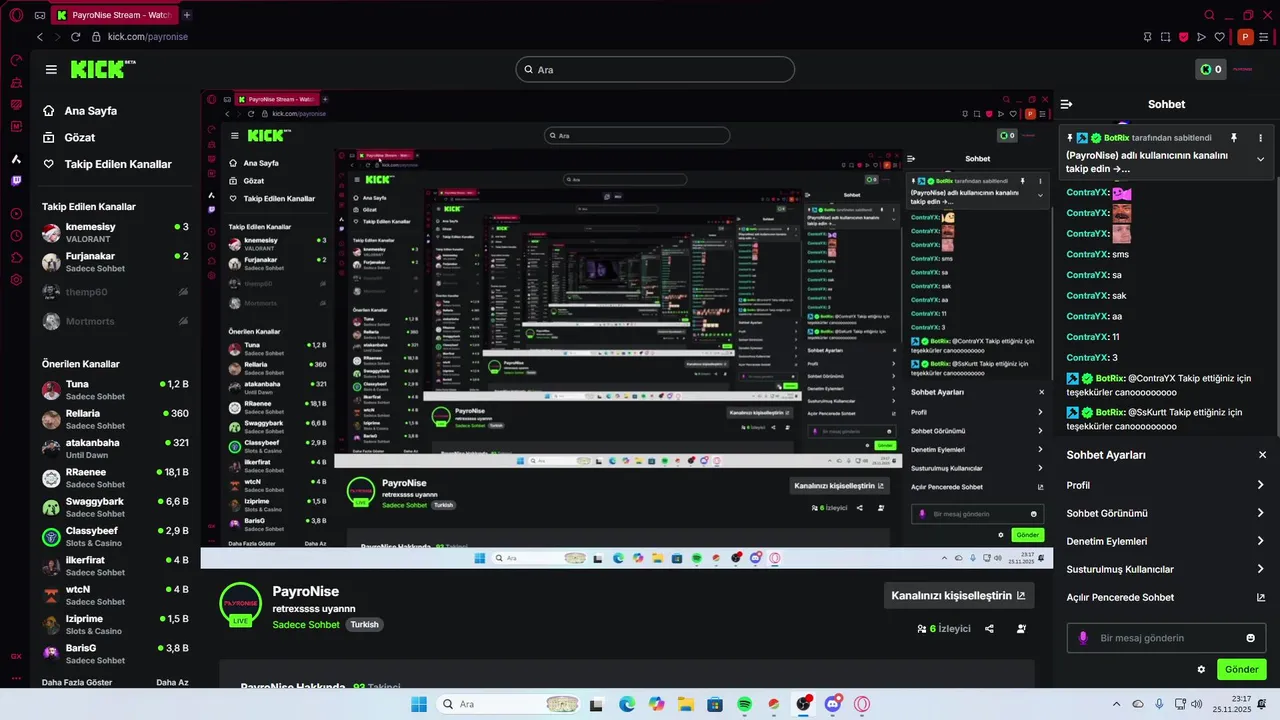Close the Sohbet Ayarları panel
Viewport: 1280px width, 720px height.
[x=1262, y=455]
